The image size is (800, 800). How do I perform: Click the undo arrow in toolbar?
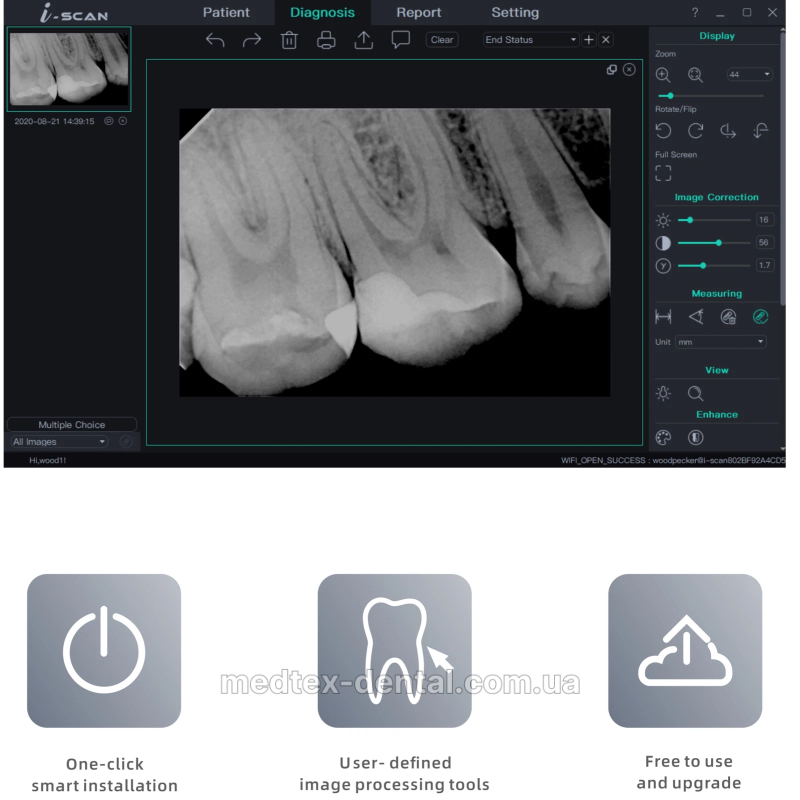pos(215,40)
